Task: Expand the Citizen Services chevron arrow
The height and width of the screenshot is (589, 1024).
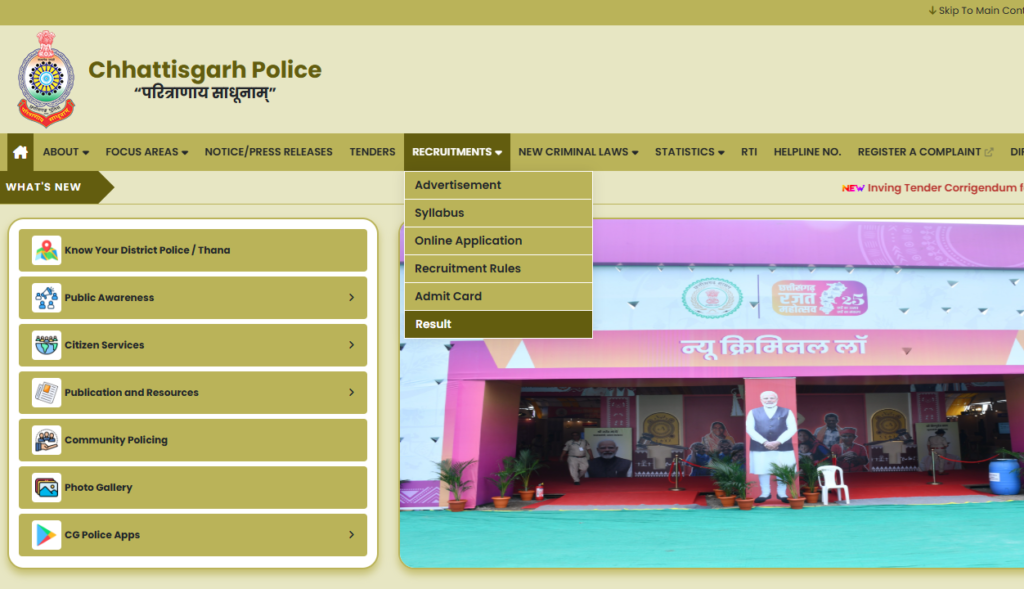Action: pos(351,345)
